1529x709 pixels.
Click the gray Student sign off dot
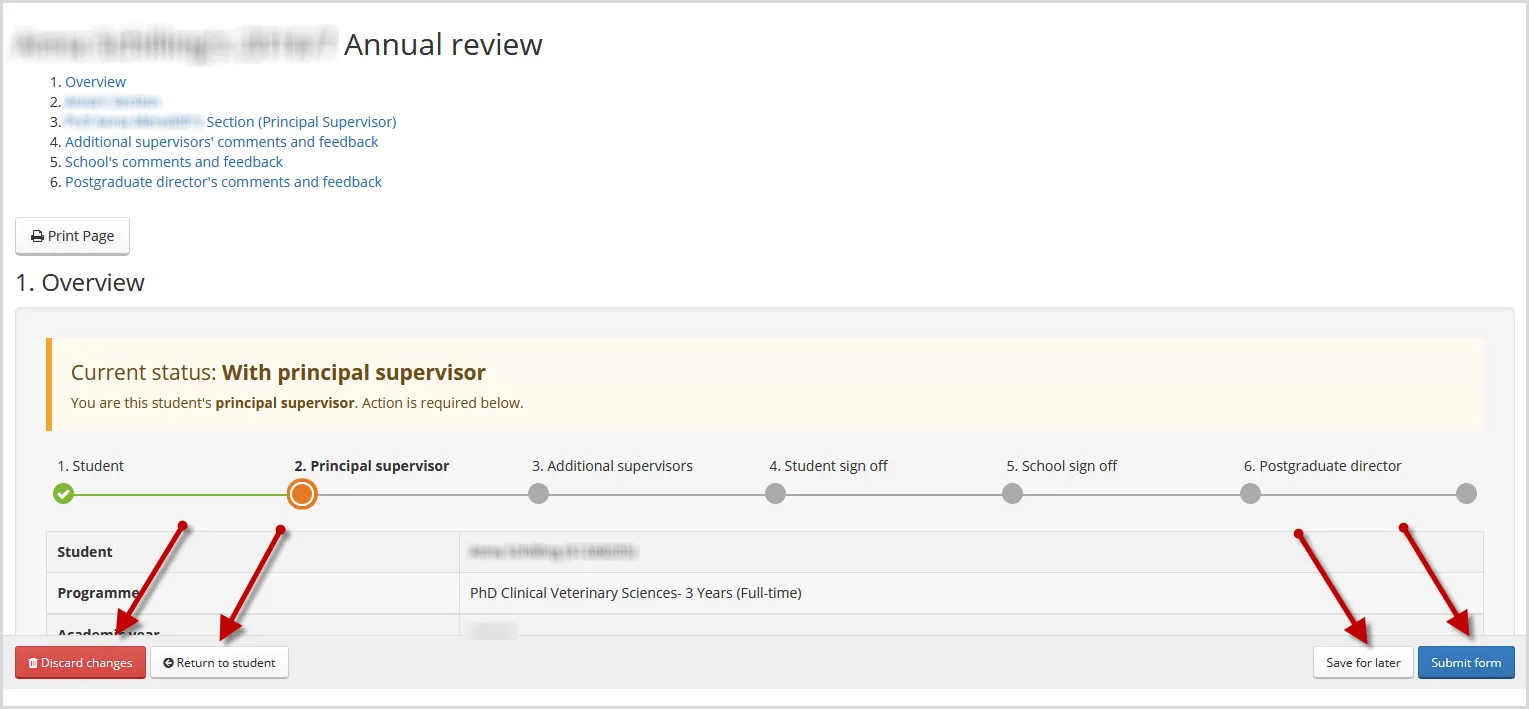click(x=775, y=493)
